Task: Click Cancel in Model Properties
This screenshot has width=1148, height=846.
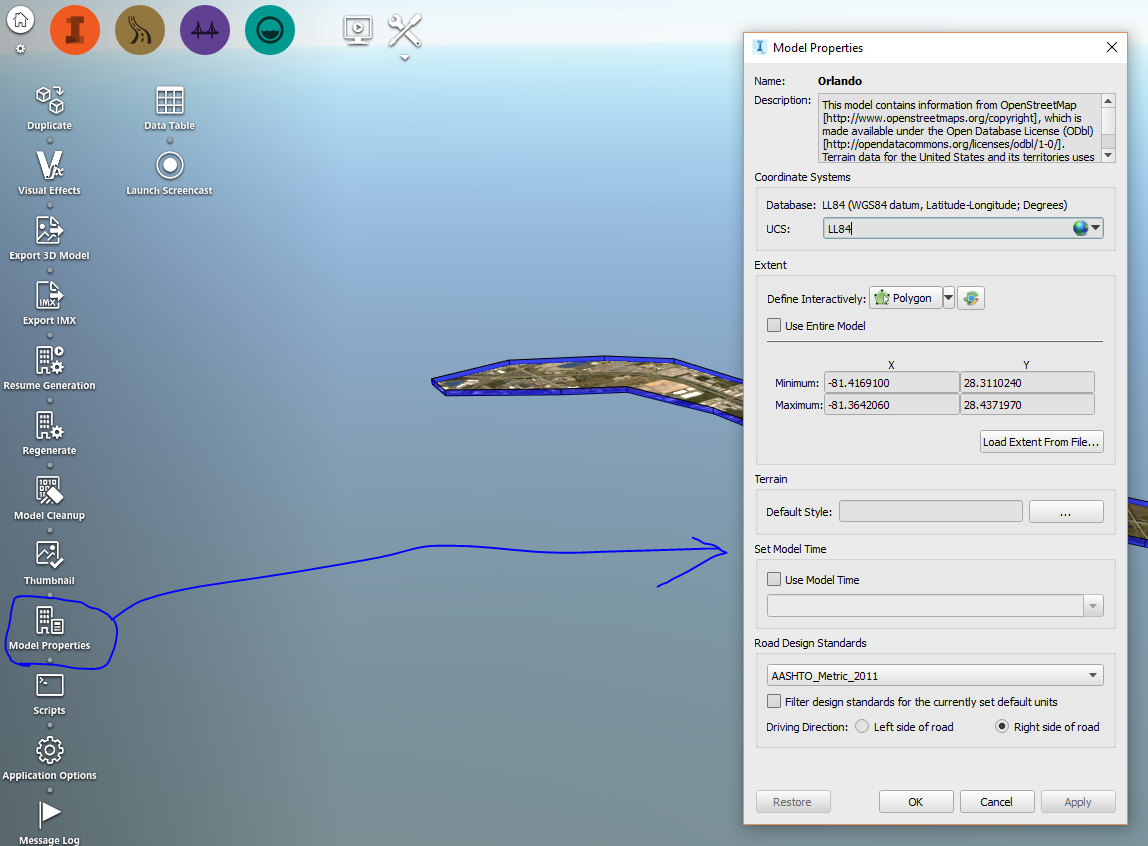Action: (x=996, y=801)
